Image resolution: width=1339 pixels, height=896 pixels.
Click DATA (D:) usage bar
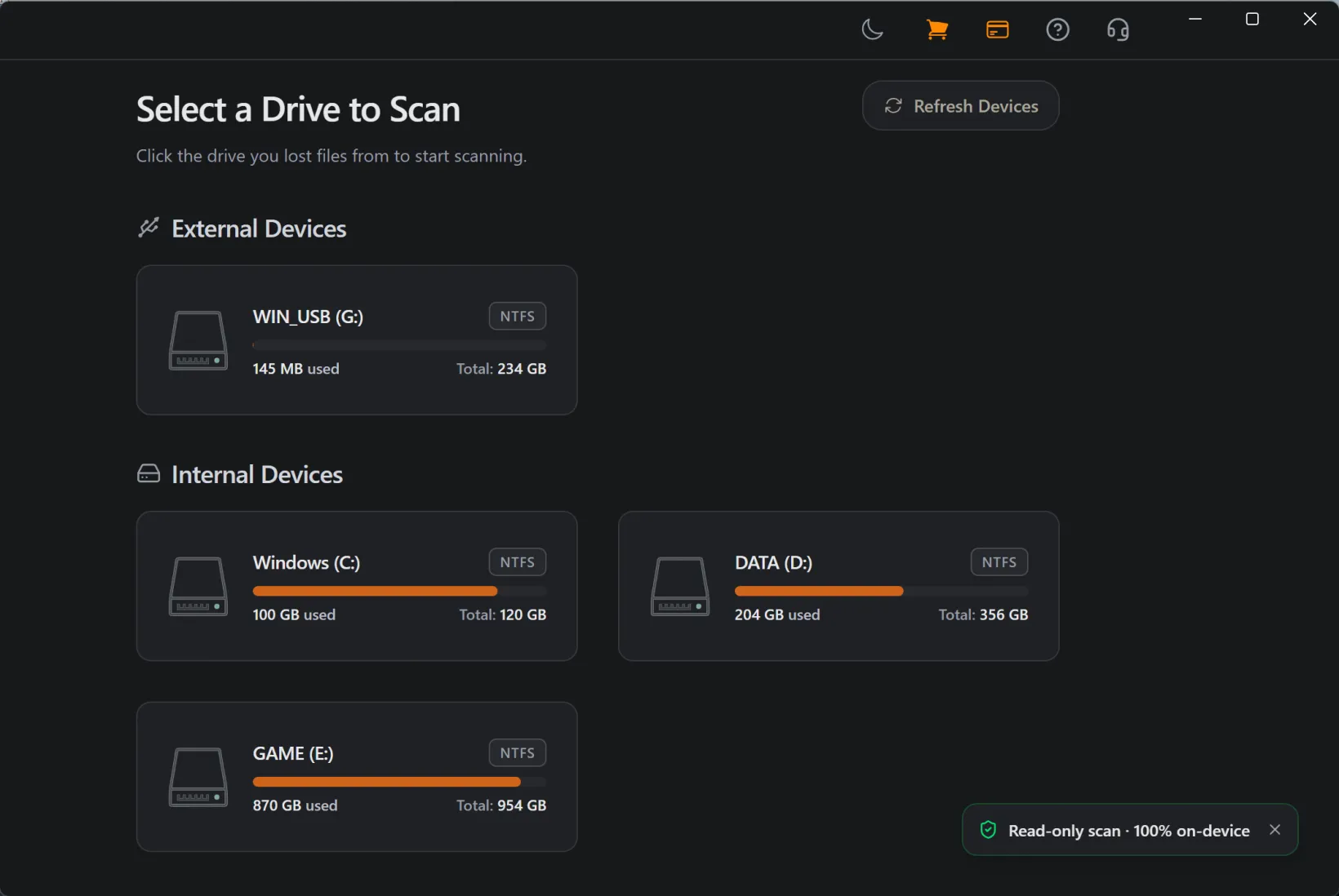pos(881,591)
